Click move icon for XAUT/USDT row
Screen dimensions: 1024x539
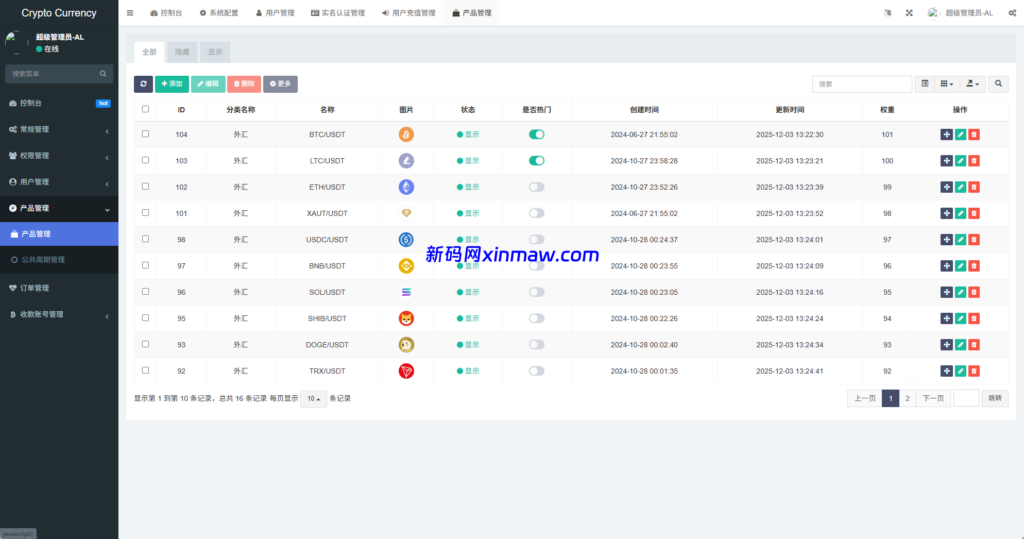click(946, 213)
